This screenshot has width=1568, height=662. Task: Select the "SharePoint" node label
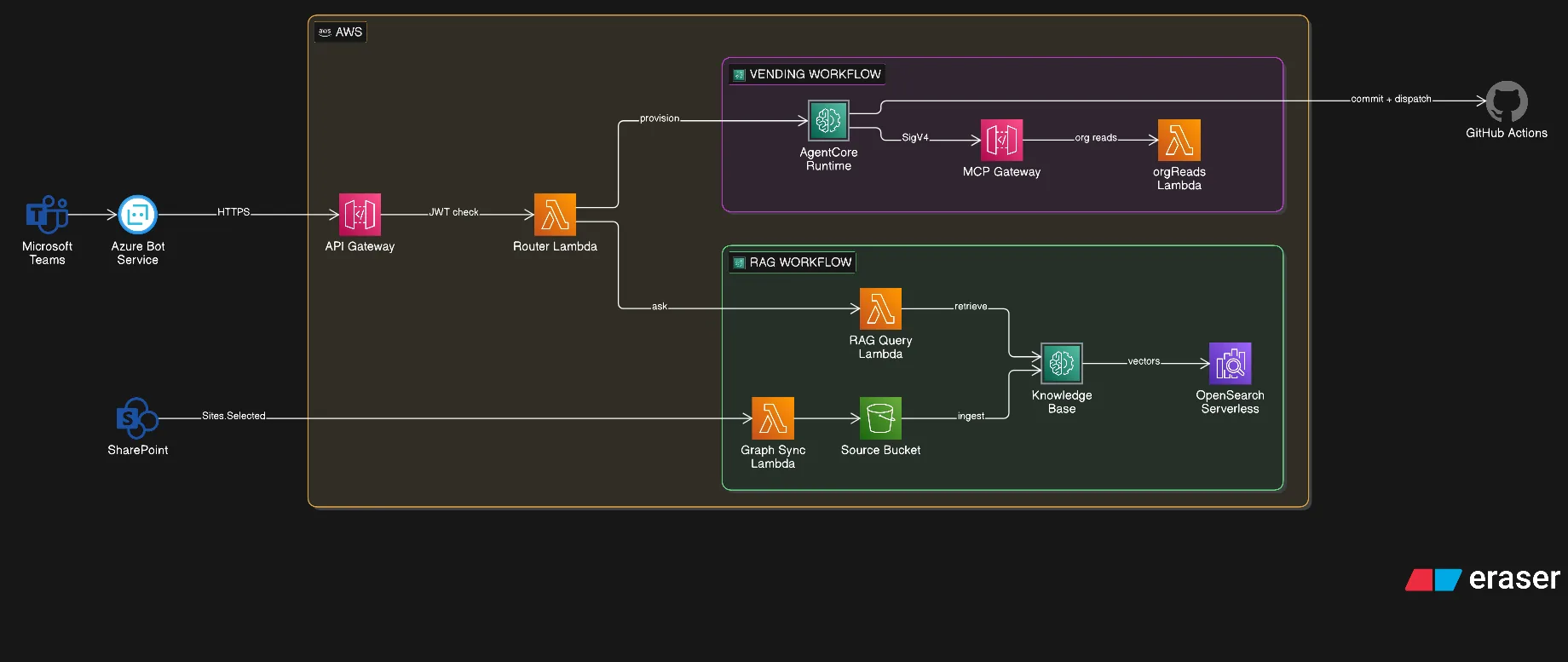(x=137, y=450)
